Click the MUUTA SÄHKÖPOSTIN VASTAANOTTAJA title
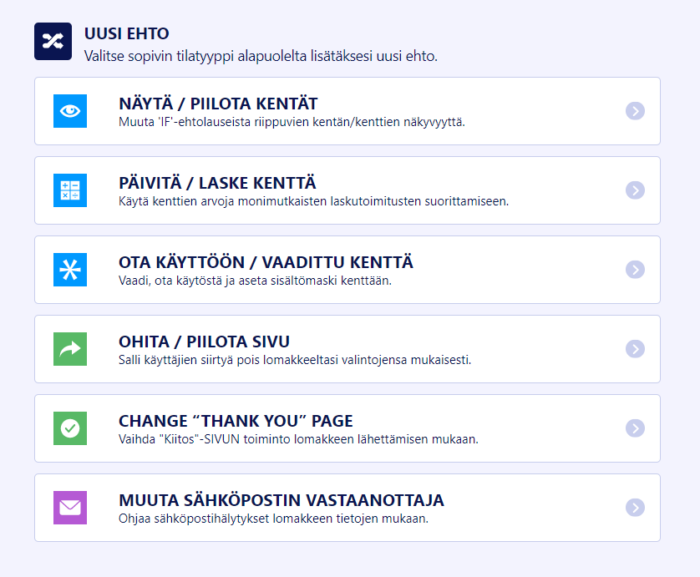The image size is (700, 577). (x=281, y=500)
